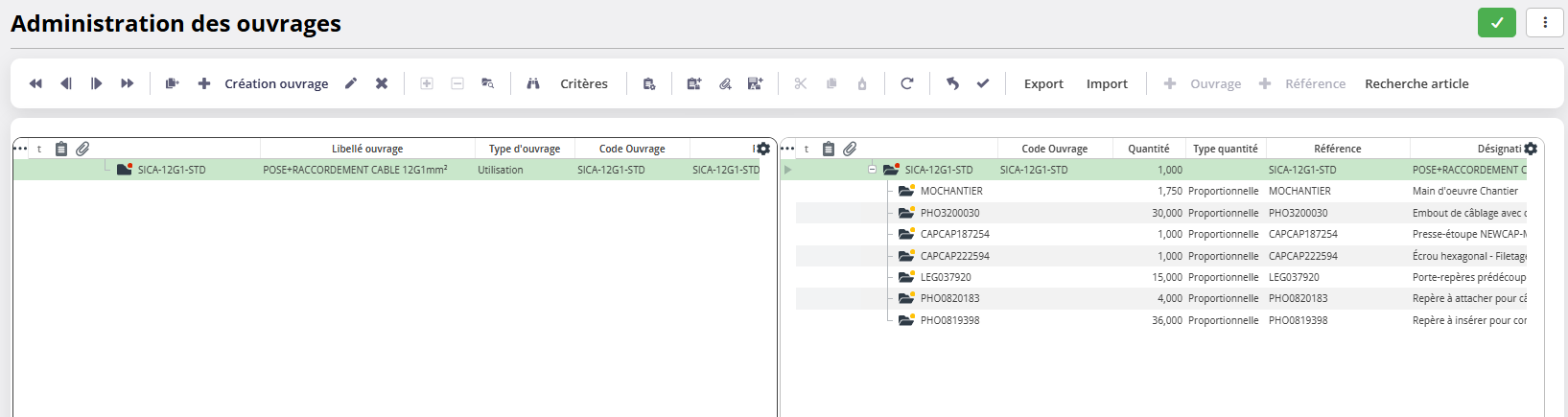Click the Export button
Viewport: 1568px width, 417px height.
[1043, 83]
